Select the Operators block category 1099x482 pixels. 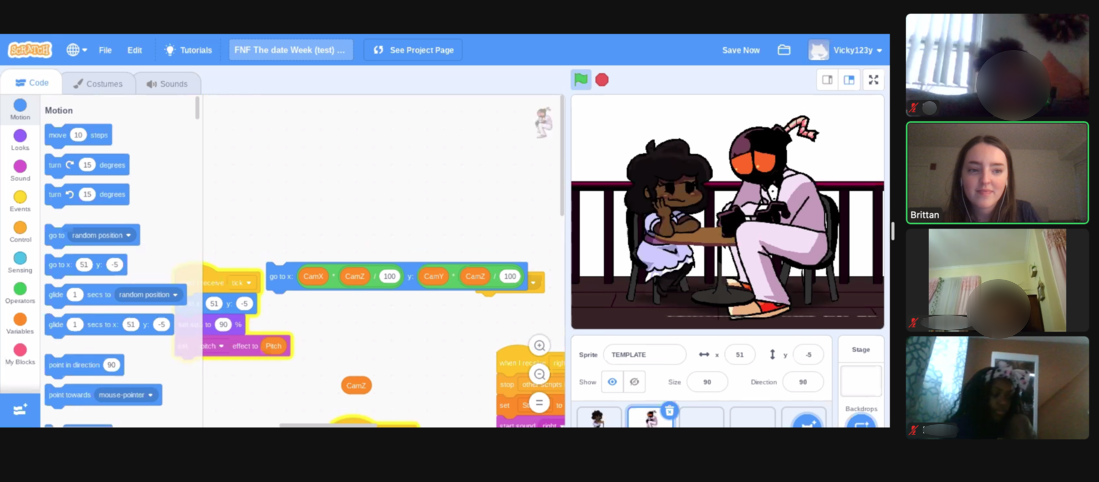(x=20, y=293)
